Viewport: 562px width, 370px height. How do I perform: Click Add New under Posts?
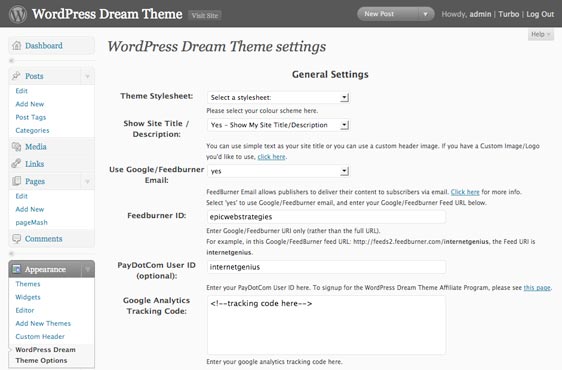click(x=30, y=104)
